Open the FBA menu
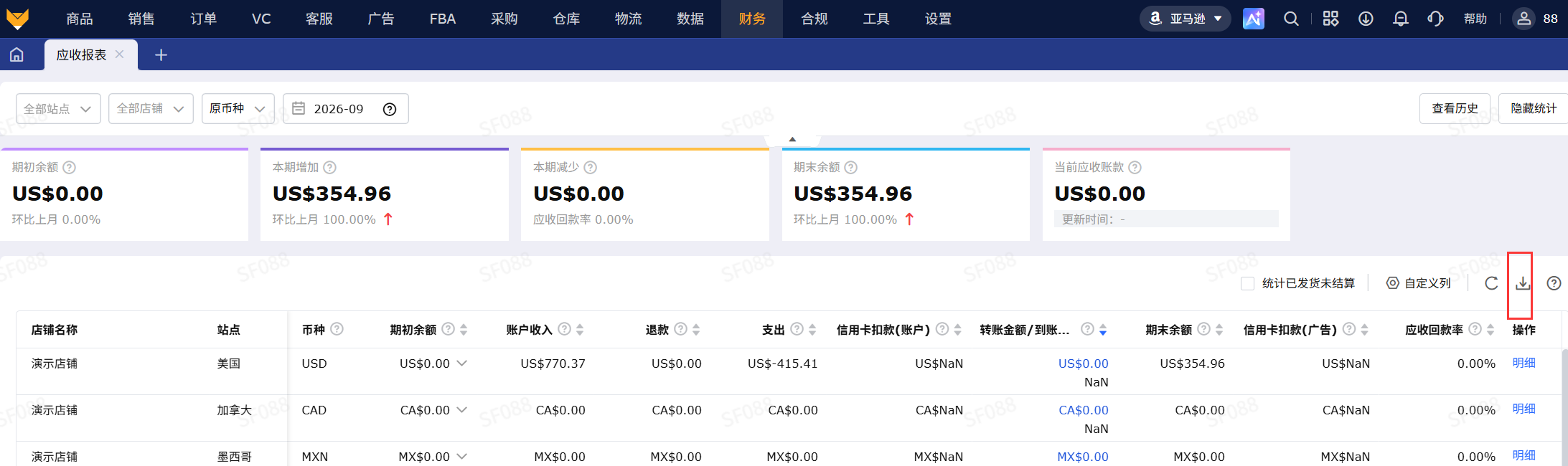This screenshot has height=466, width=1568. pyautogui.click(x=443, y=19)
